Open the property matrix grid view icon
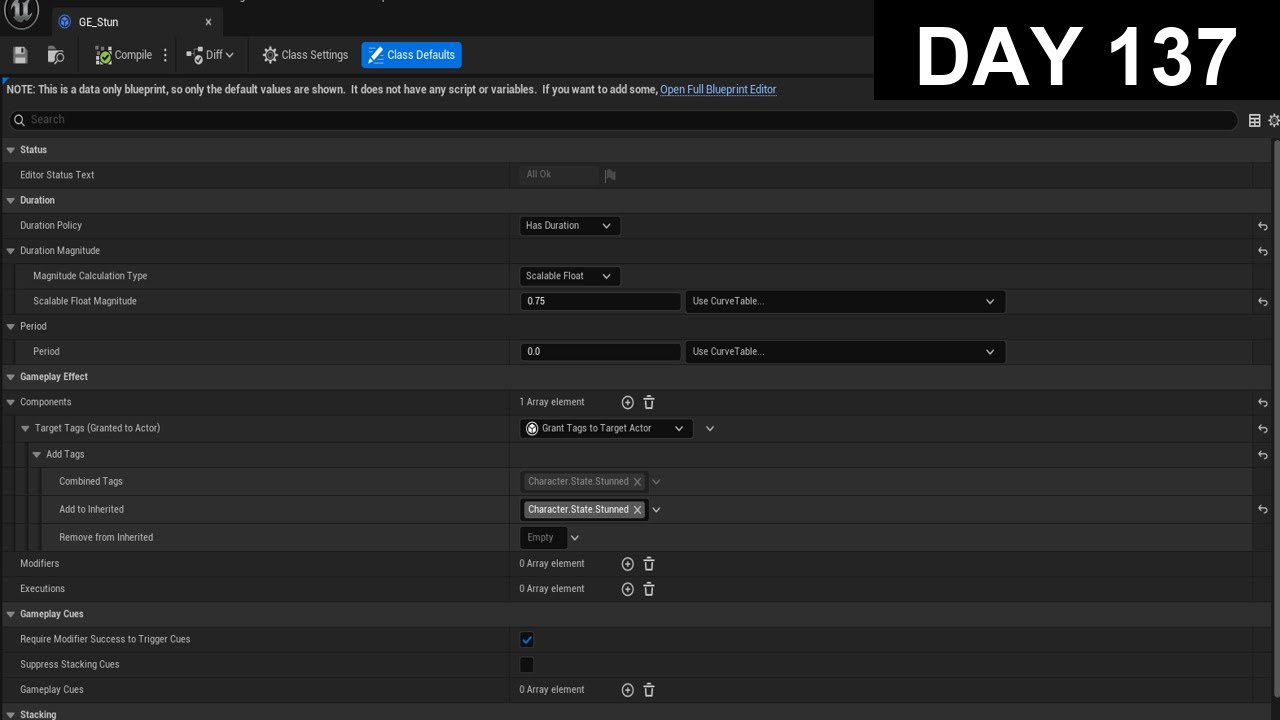 pos(1255,120)
